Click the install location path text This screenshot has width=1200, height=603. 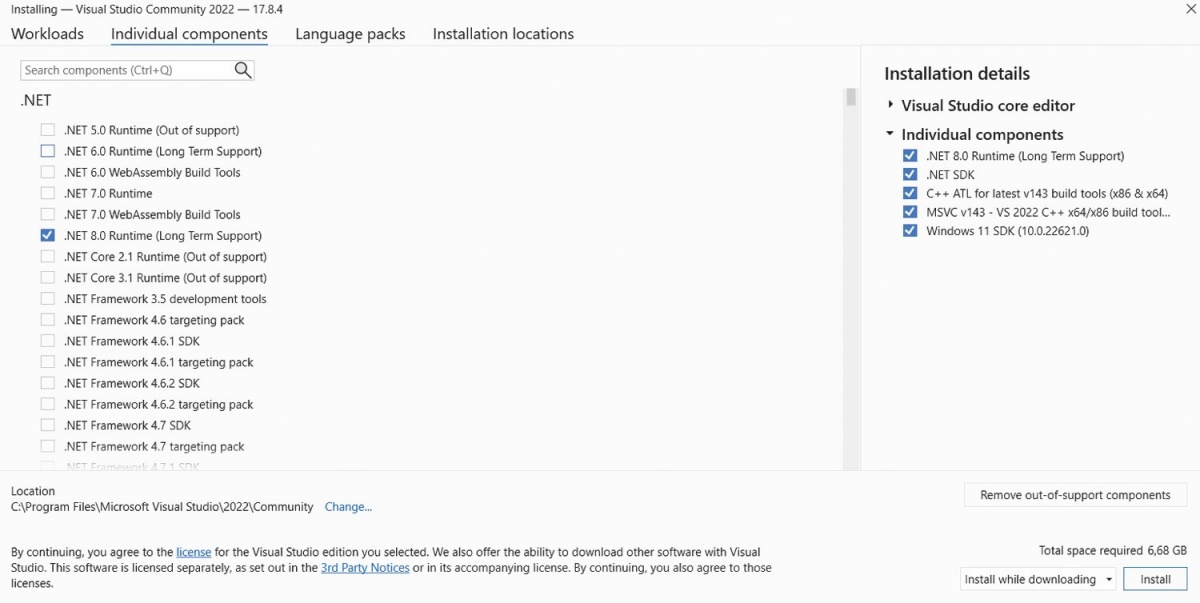[162, 507]
